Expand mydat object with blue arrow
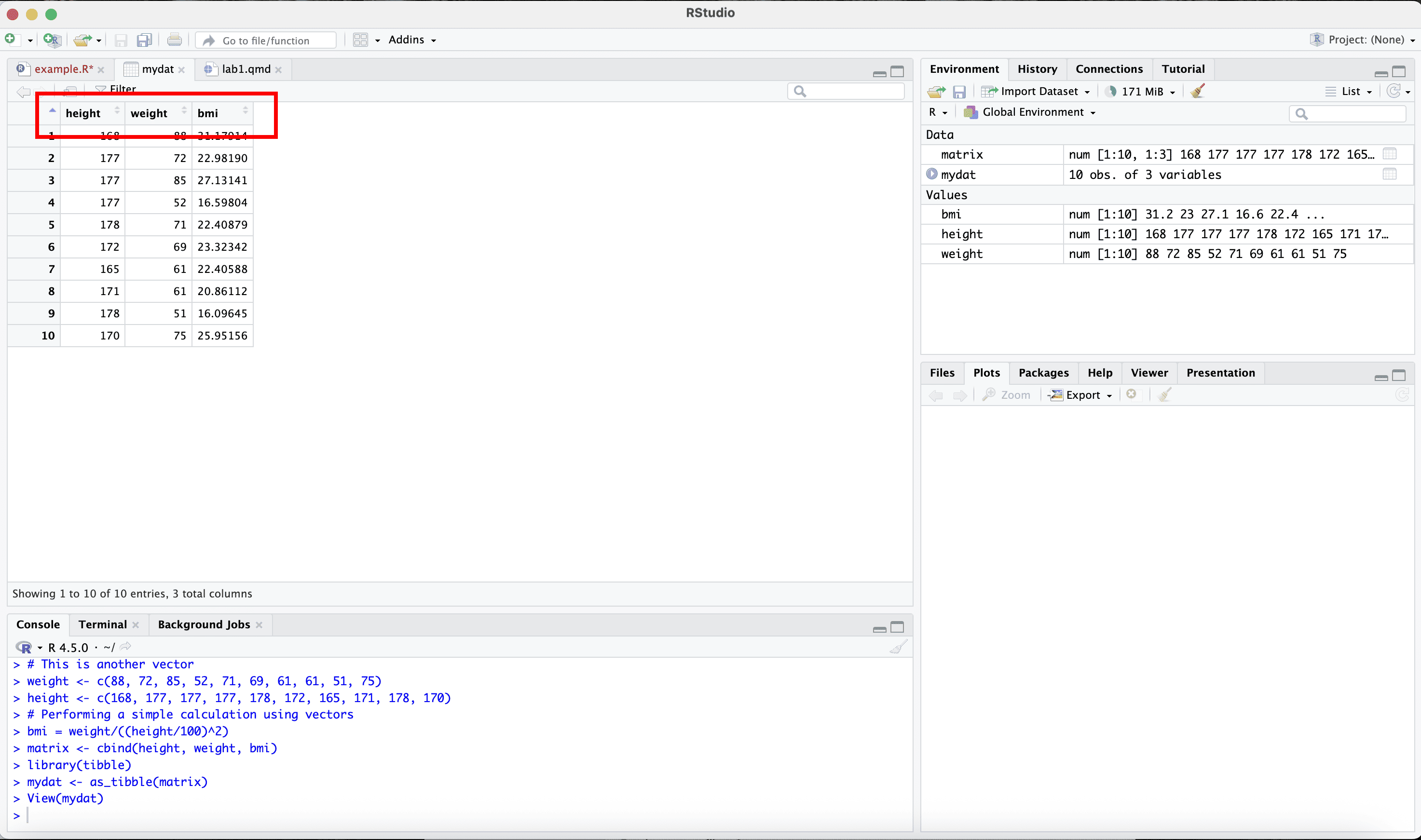The image size is (1421, 840). (x=932, y=175)
